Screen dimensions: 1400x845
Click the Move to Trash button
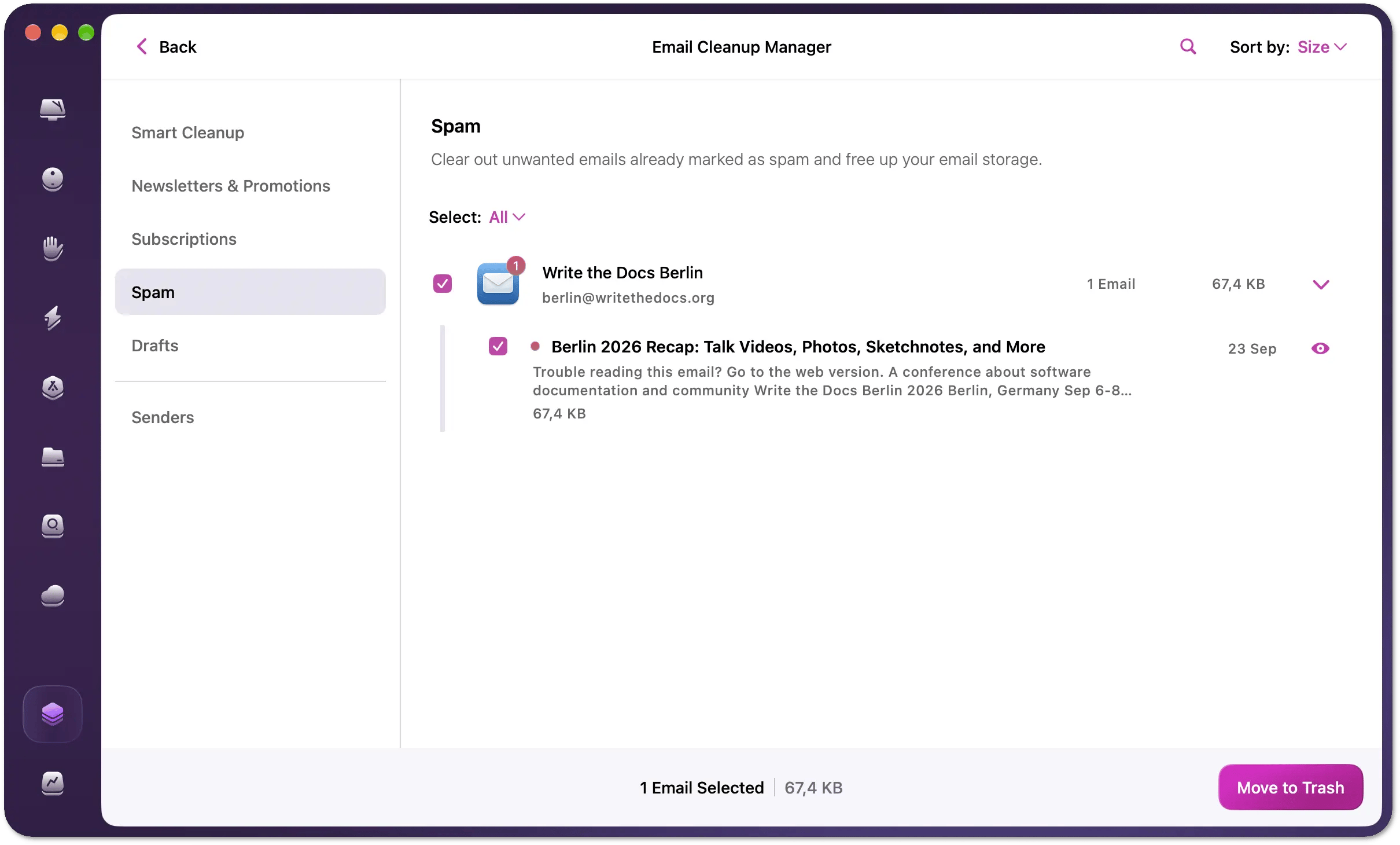[x=1291, y=787]
